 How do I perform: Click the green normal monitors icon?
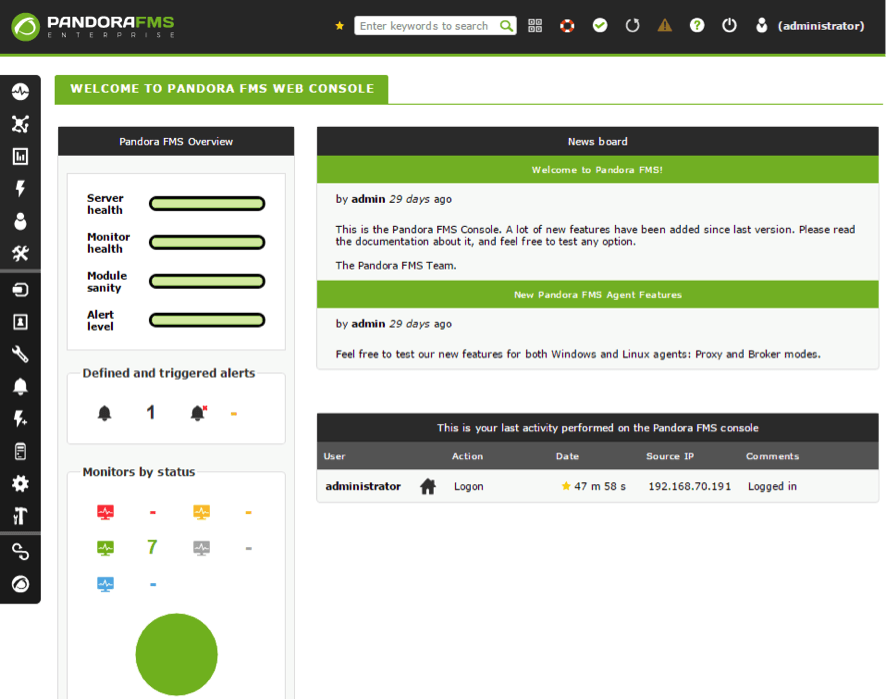106,548
